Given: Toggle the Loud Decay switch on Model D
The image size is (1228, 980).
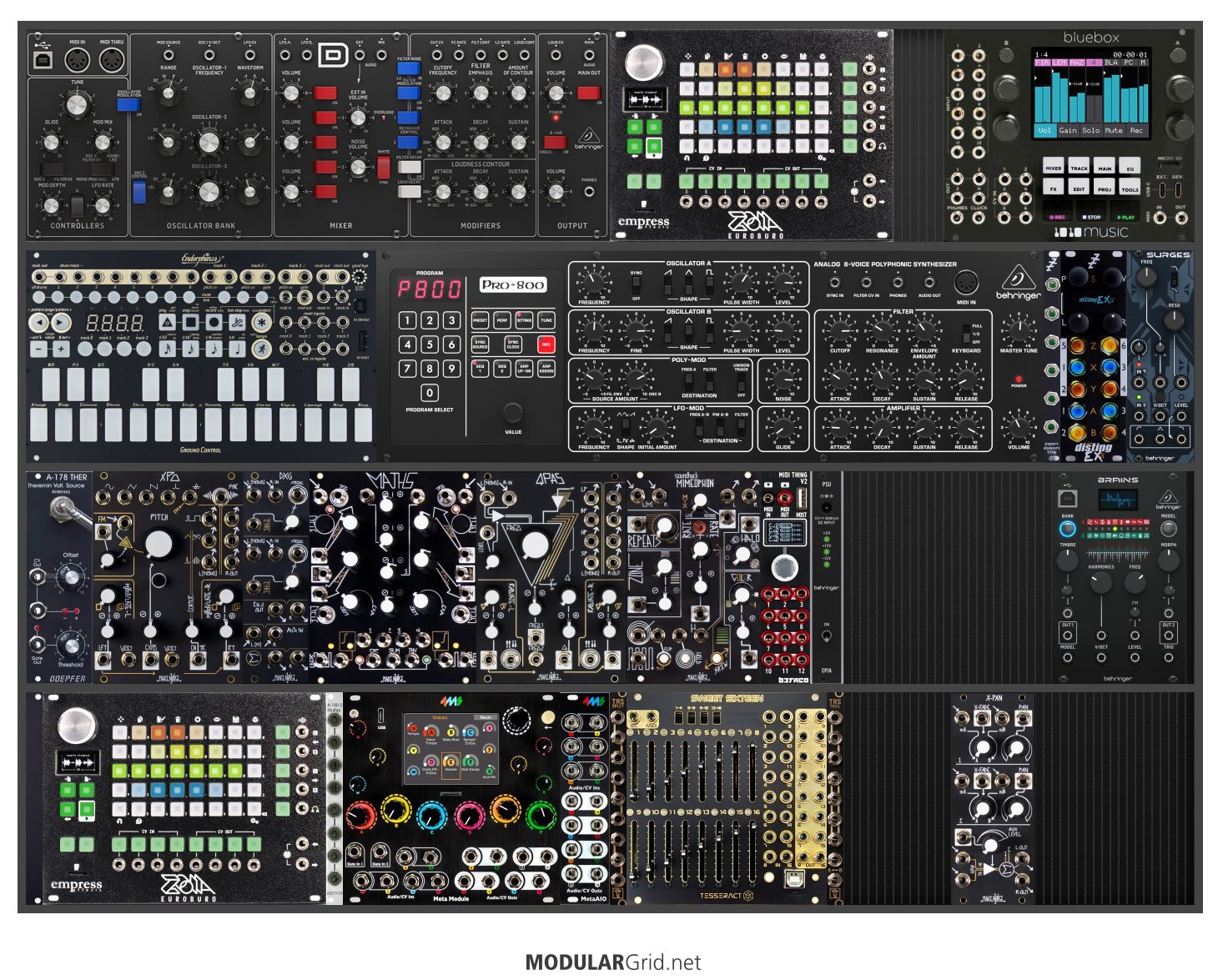Looking at the screenshot, I should (x=409, y=191).
